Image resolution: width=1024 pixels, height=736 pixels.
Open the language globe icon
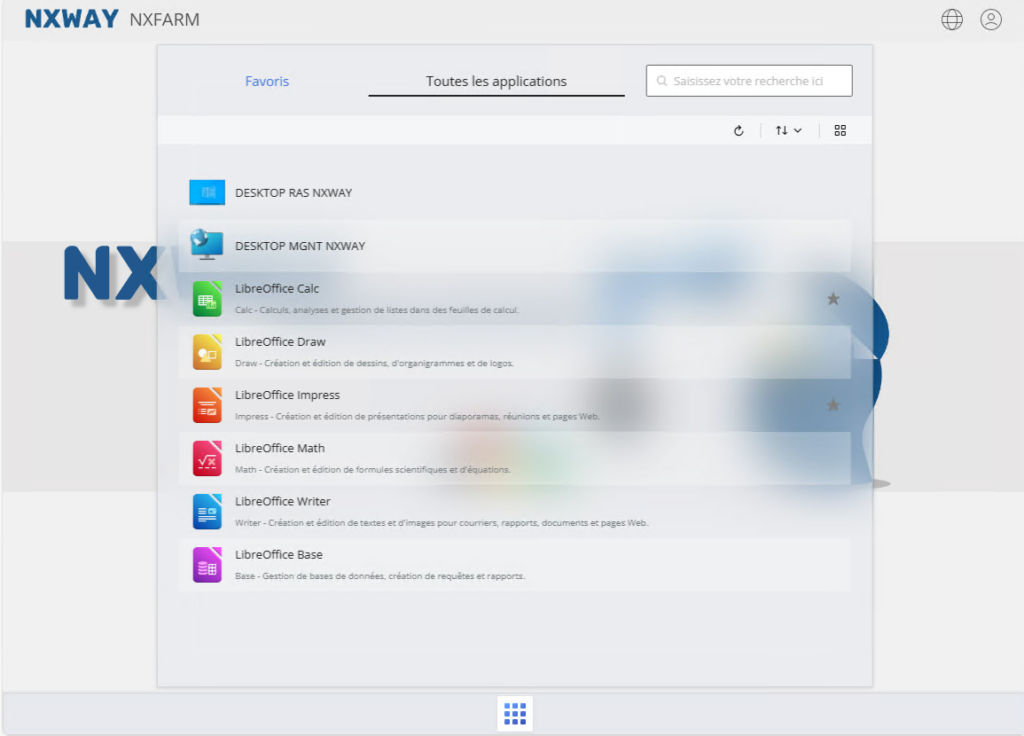(952, 20)
